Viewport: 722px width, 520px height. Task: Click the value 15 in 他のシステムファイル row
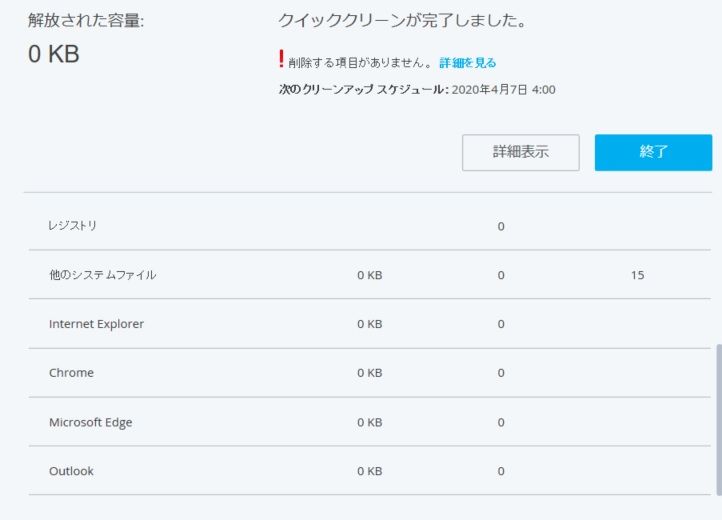click(637, 275)
